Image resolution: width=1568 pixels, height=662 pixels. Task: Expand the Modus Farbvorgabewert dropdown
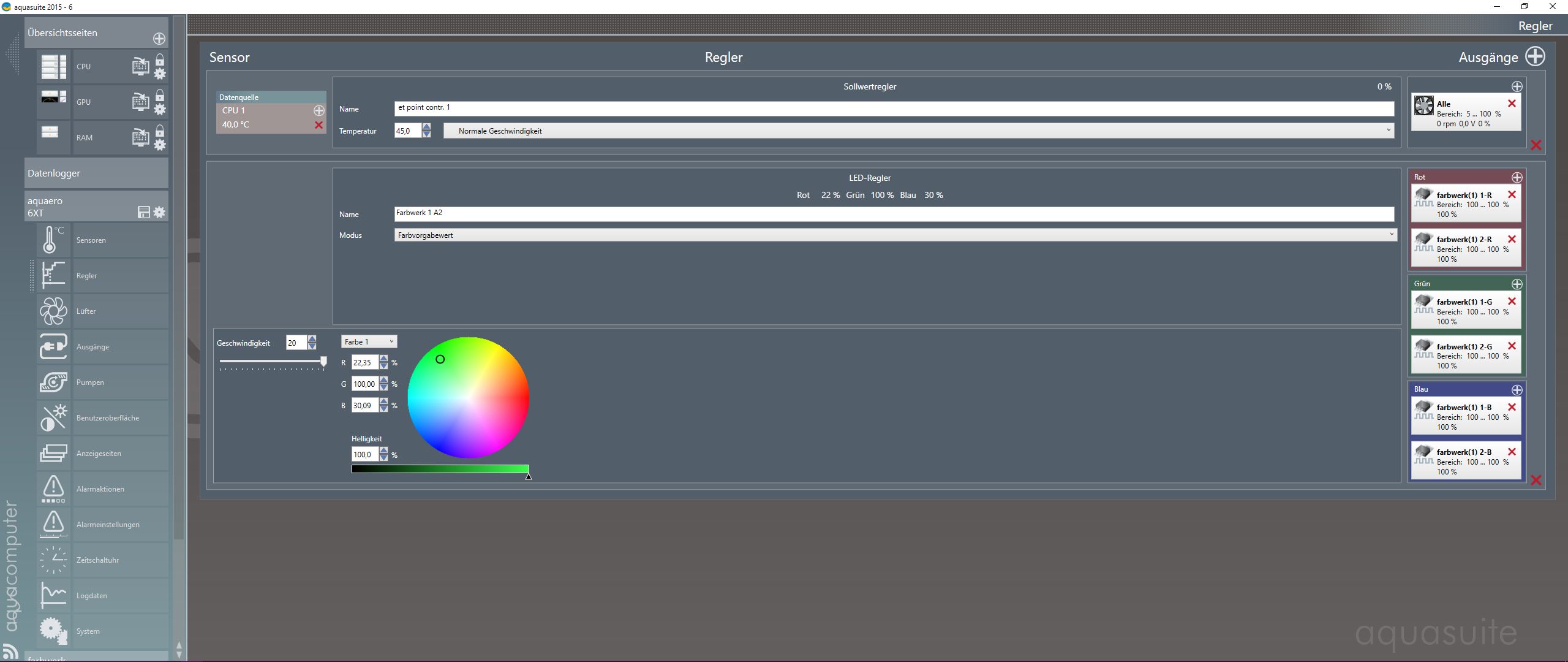[x=894, y=235]
